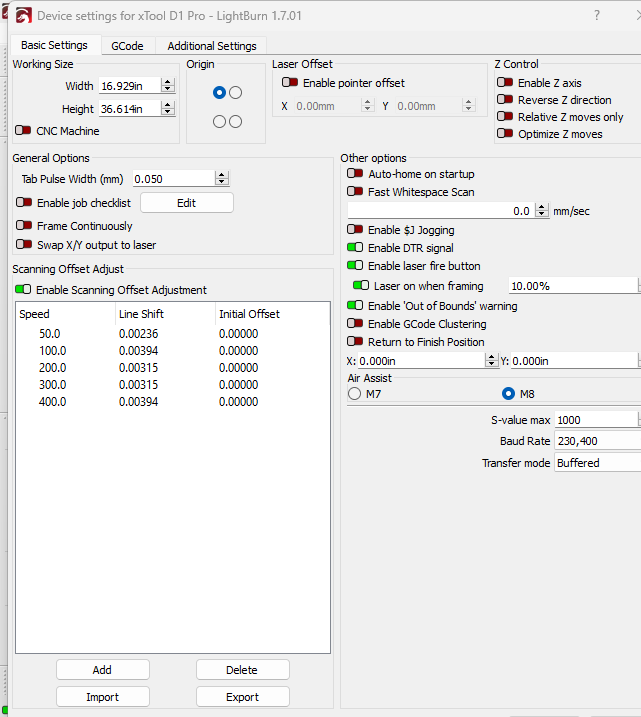
Task: Click the Tab Pulse Width field
Action: click(x=174, y=179)
